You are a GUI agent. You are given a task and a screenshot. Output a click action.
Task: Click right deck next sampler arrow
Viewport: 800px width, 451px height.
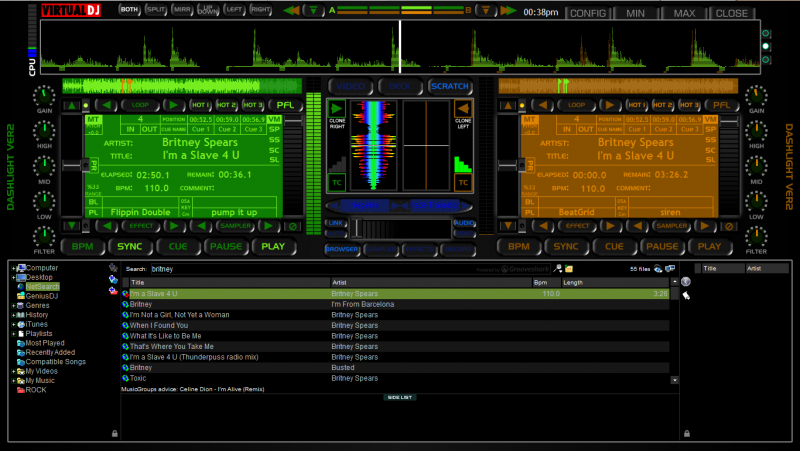pyautogui.click(x=705, y=226)
